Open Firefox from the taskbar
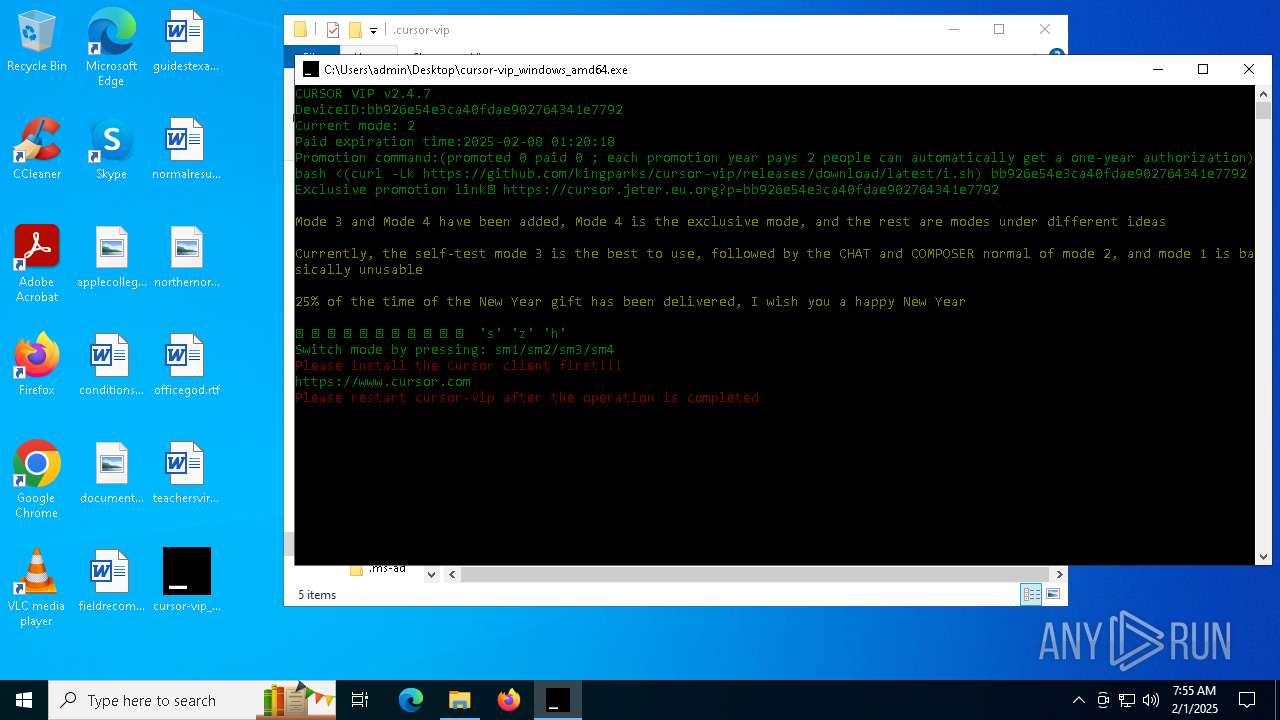The height and width of the screenshot is (720, 1280). (509, 700)
